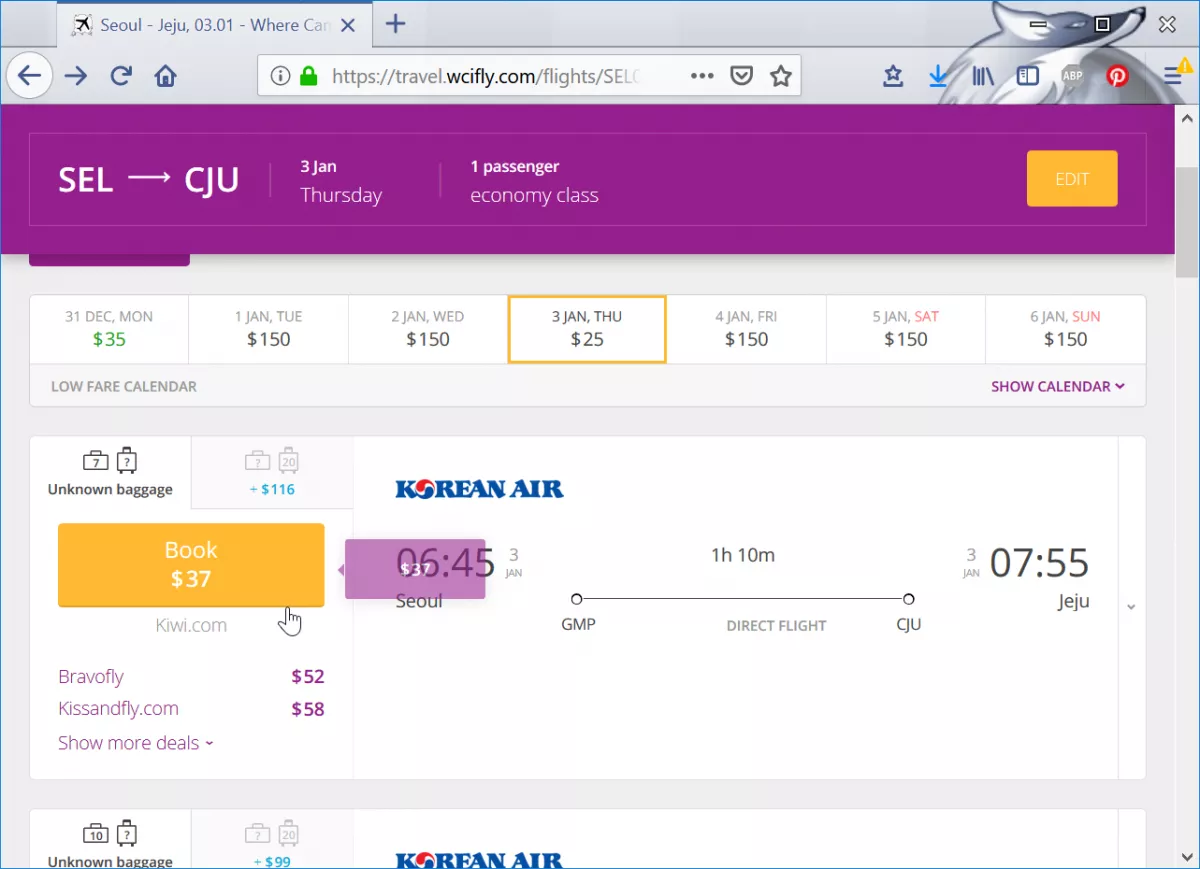Open the Library bookshelf icon

click(x=983, y=76)
